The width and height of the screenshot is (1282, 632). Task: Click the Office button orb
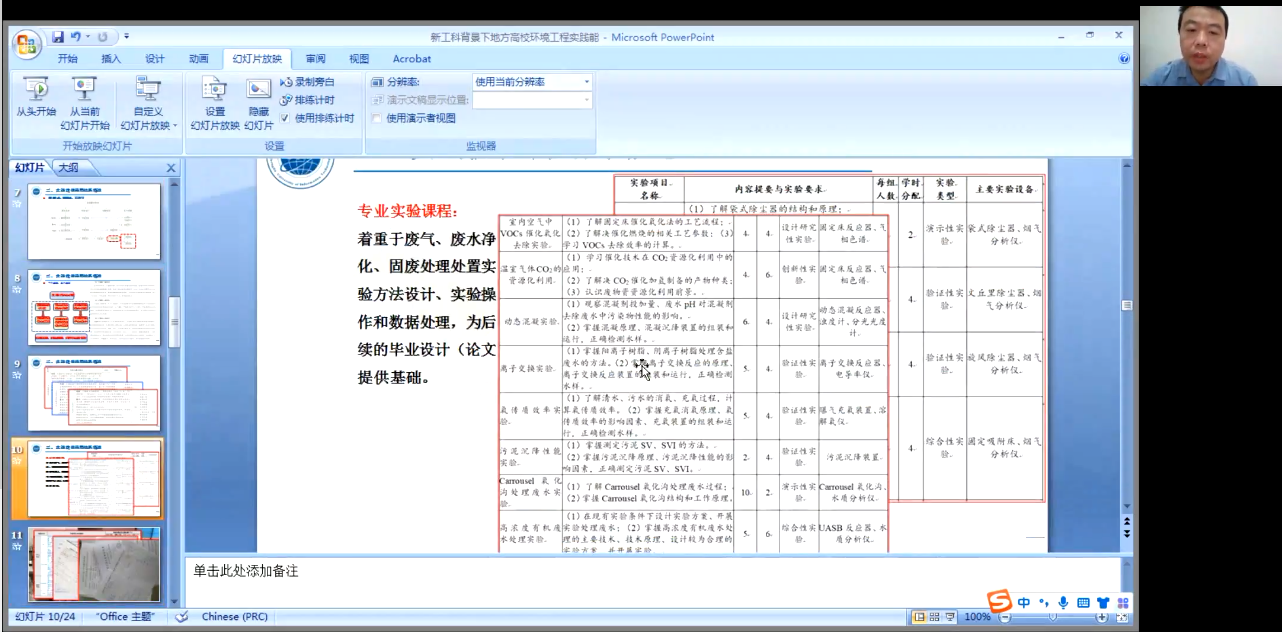pyautogui.click(x=25, y=44)
